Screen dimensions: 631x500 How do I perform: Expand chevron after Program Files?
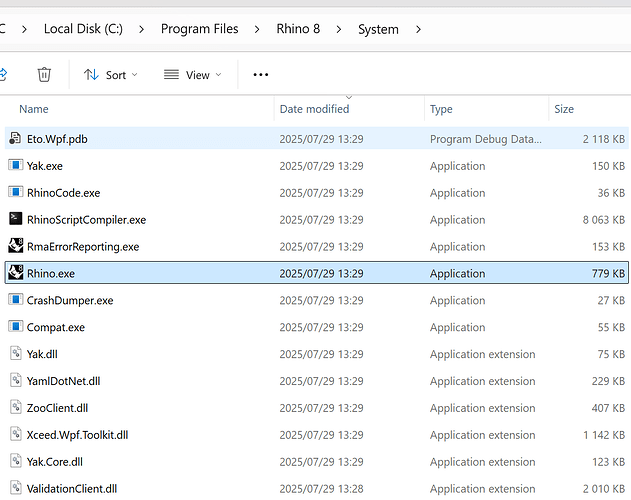(x=257, y=29)
